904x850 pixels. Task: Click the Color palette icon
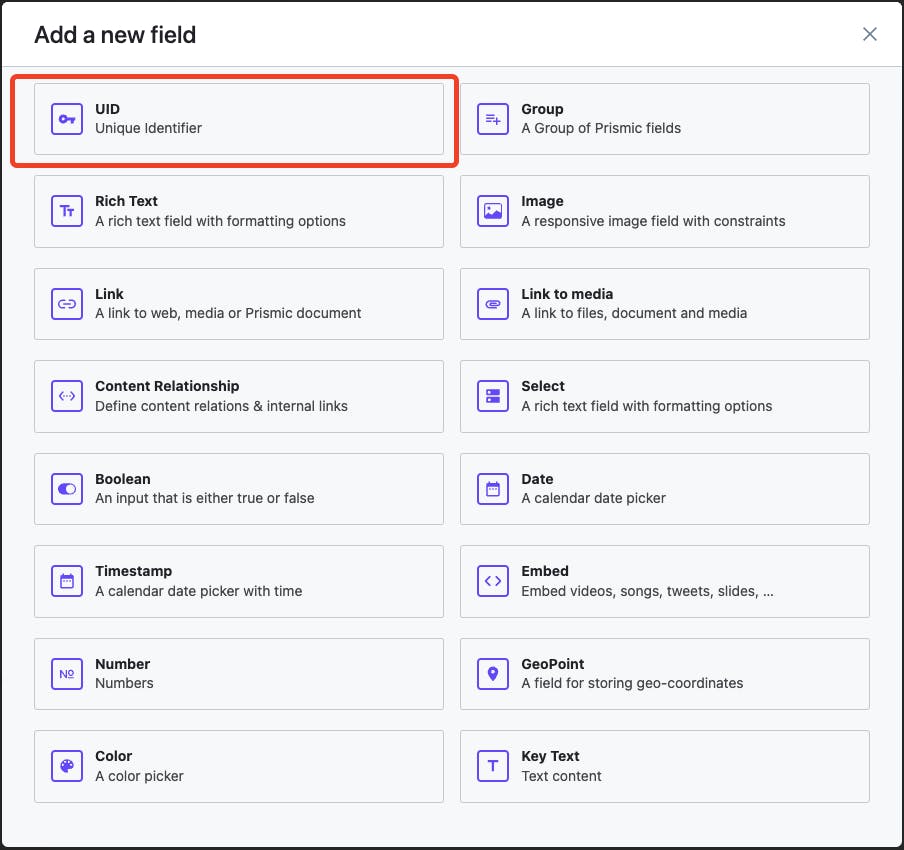(66, 766)
